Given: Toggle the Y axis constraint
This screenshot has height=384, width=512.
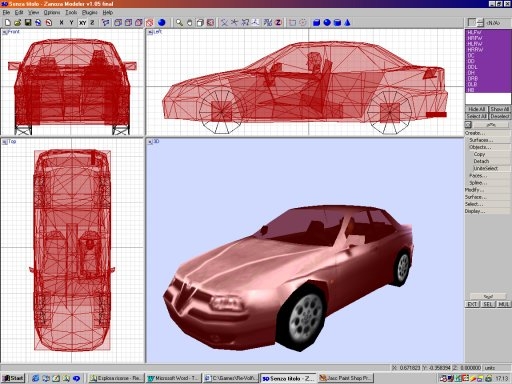Looking at the screenshot, I should (x=71, y=23).
